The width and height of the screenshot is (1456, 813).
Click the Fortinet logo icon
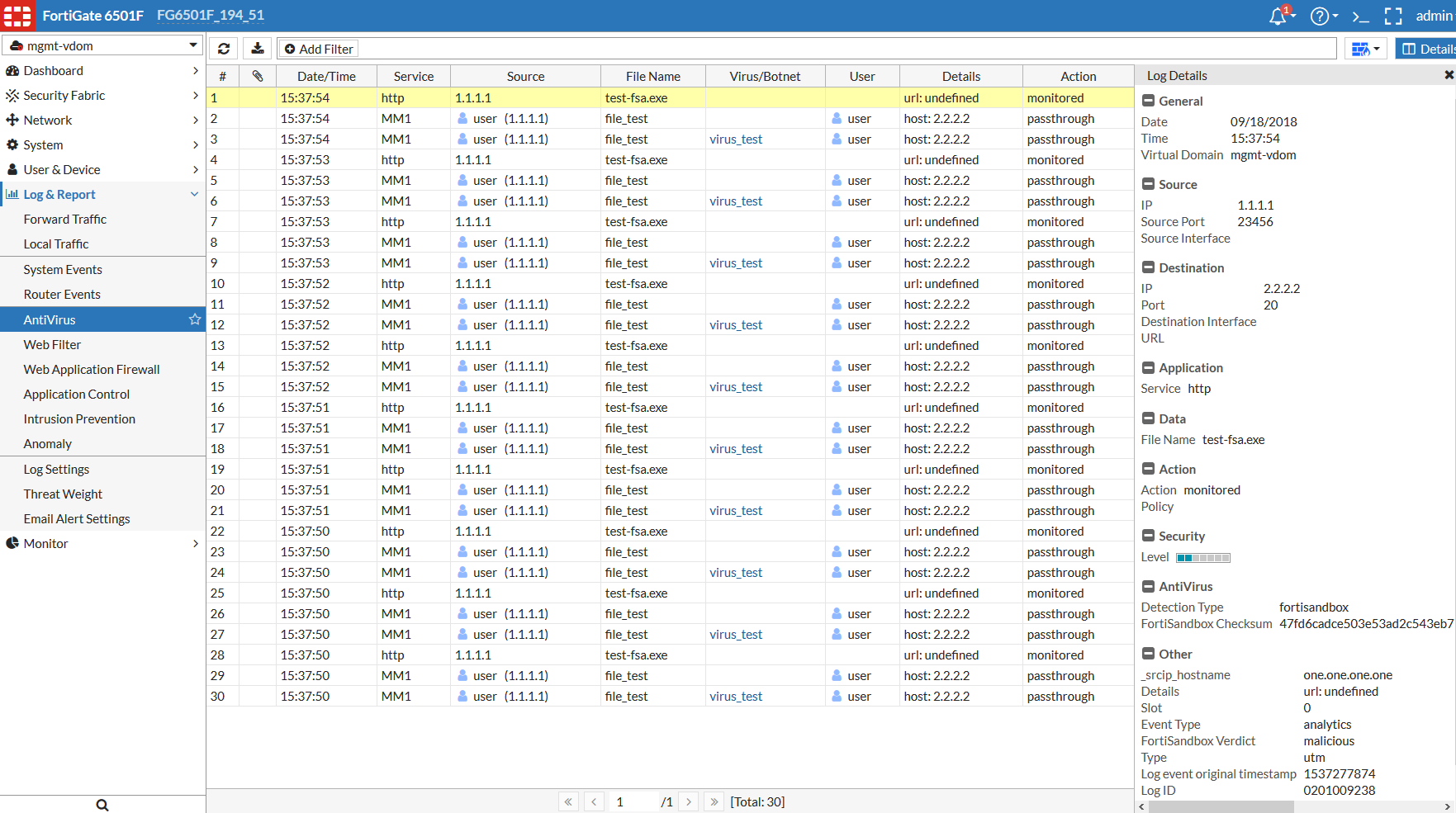[x=17, y=16]
